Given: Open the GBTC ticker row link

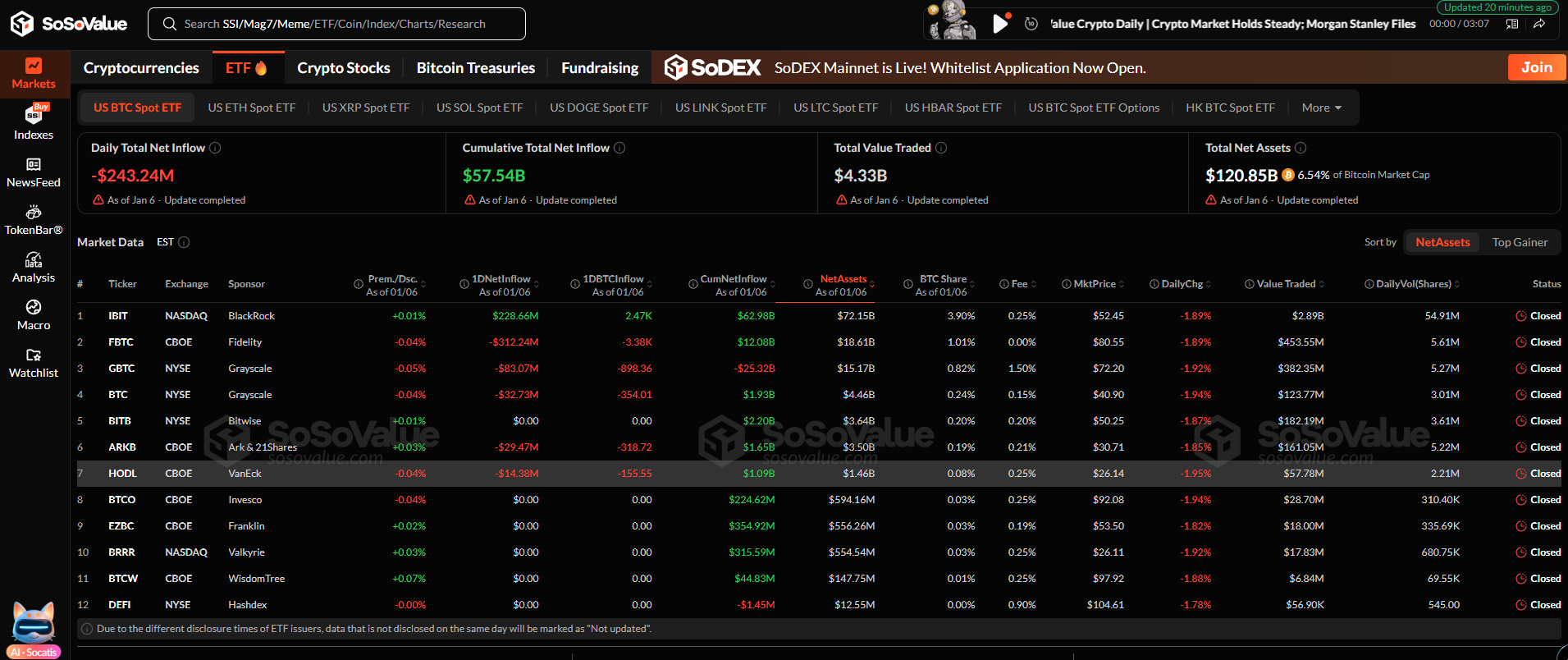Looking at the screenshot, I should tap(121, 369).
